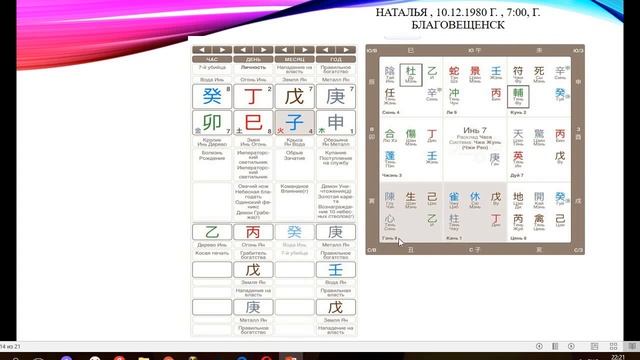
Task: Click the faded blue 癸 hidden stem tile
Action: tap(294, 232)
